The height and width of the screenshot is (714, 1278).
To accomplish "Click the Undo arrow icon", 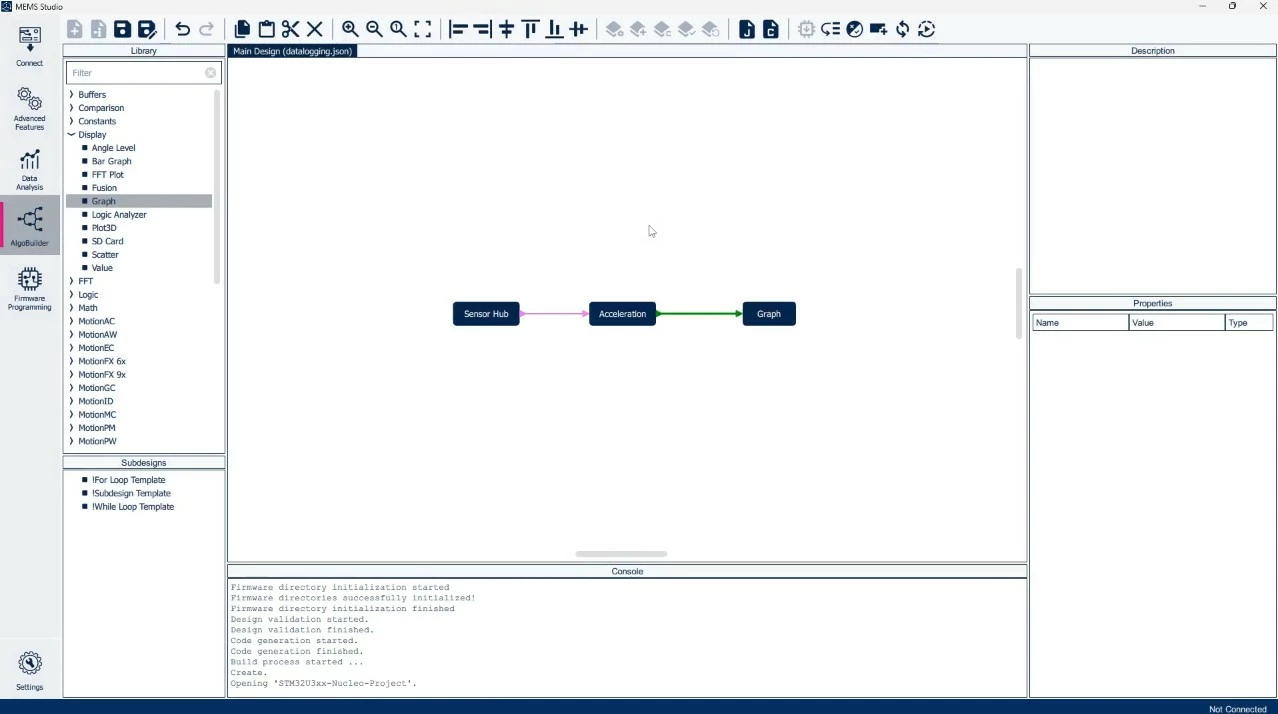I will (182, 29).
